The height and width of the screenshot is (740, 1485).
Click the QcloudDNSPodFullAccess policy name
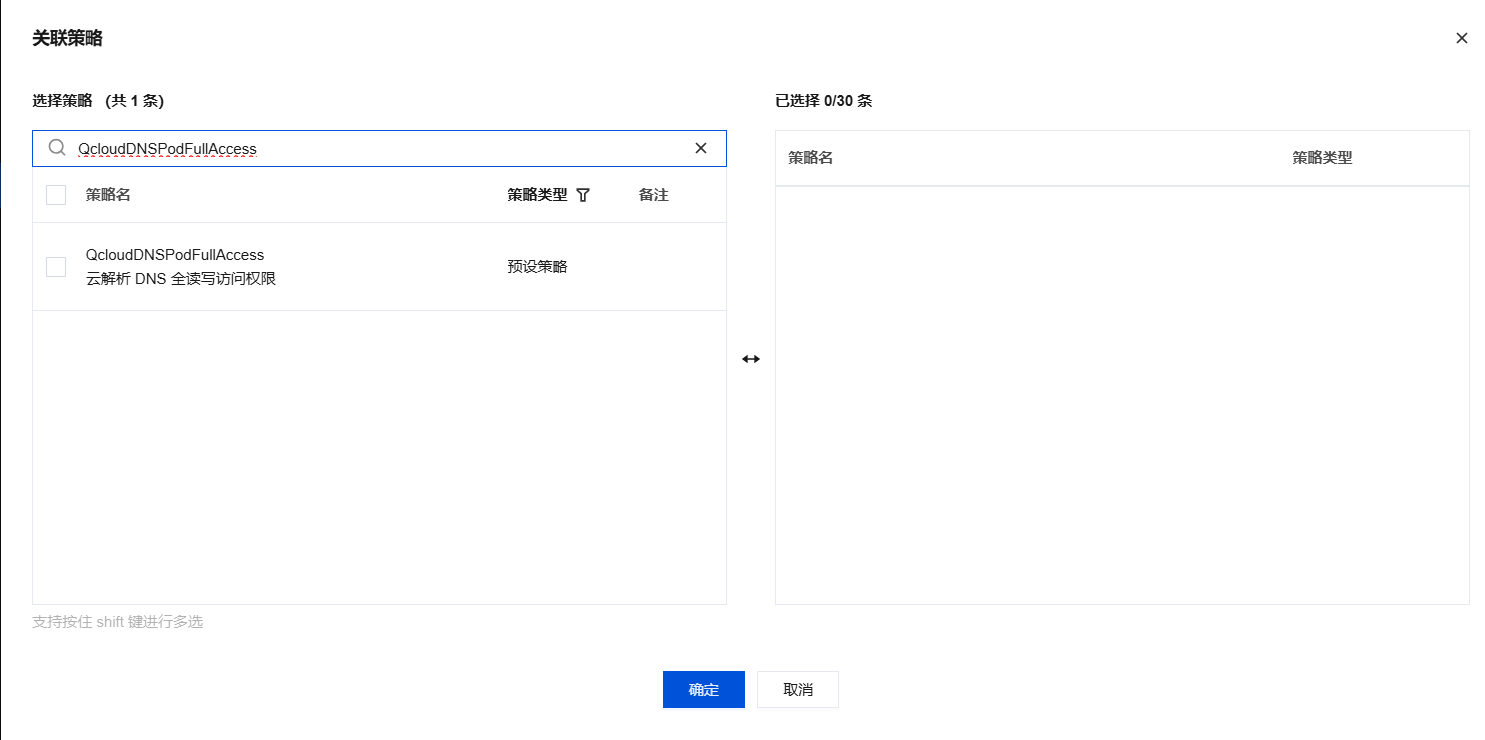tap(175, 255)
